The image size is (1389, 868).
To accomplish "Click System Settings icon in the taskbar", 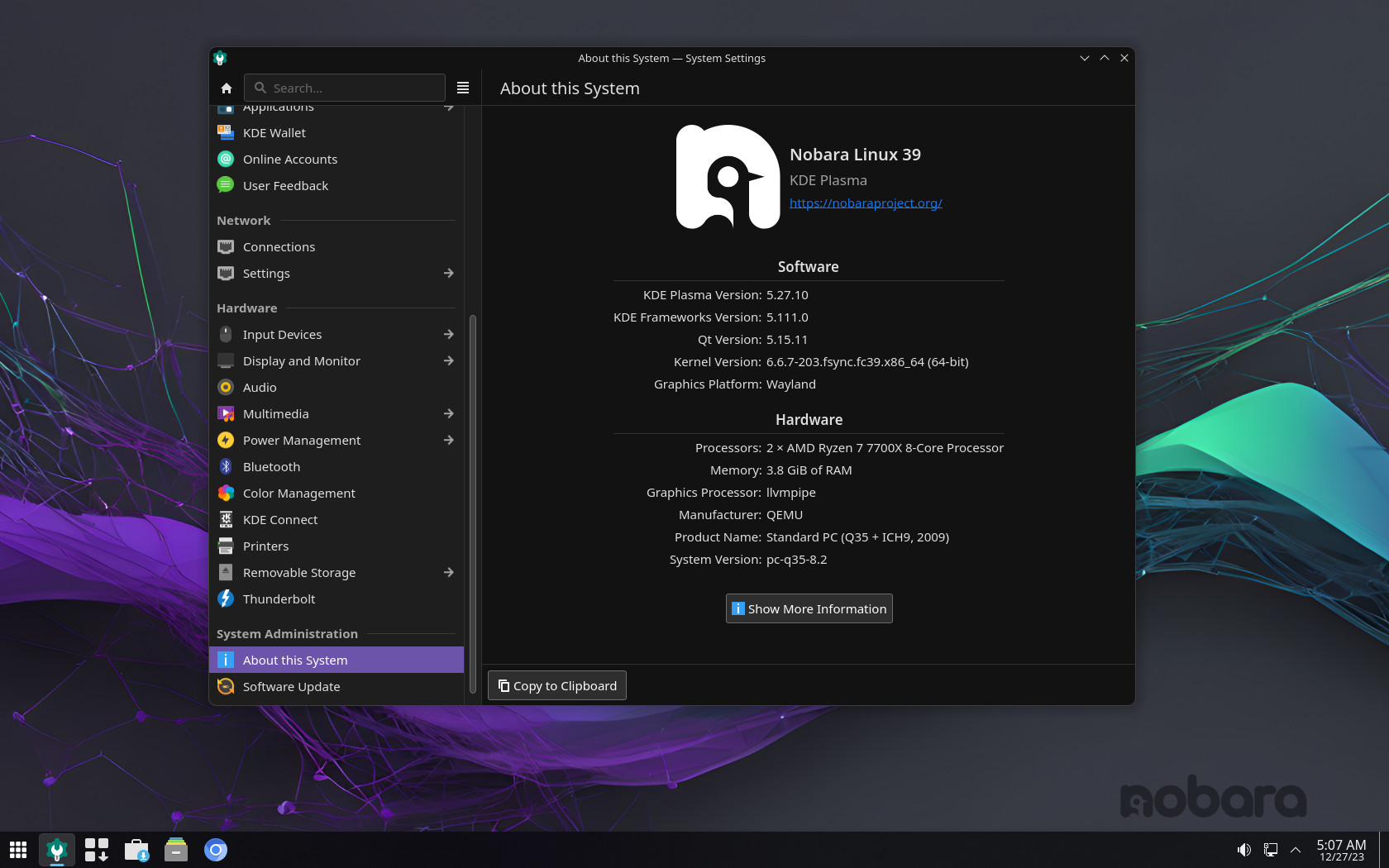I will click(57, 850).
